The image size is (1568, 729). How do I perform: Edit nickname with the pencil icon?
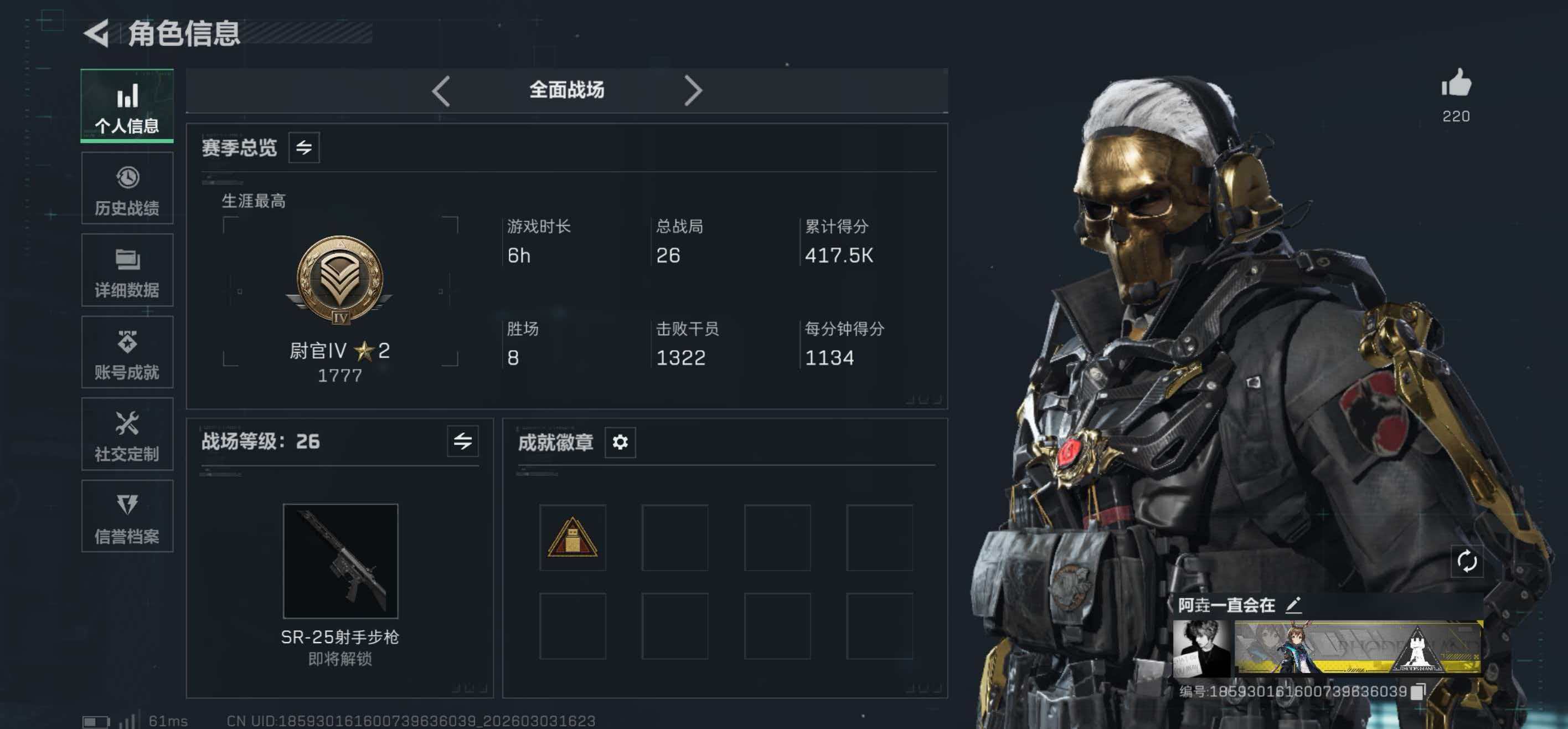pyautogui.click(x=1293, y=605)
